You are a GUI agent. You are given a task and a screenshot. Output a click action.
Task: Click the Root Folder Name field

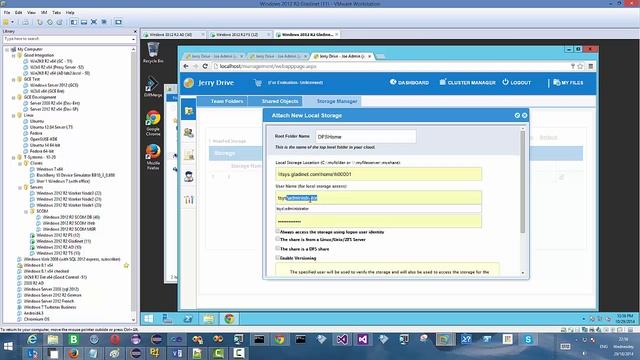366,137
